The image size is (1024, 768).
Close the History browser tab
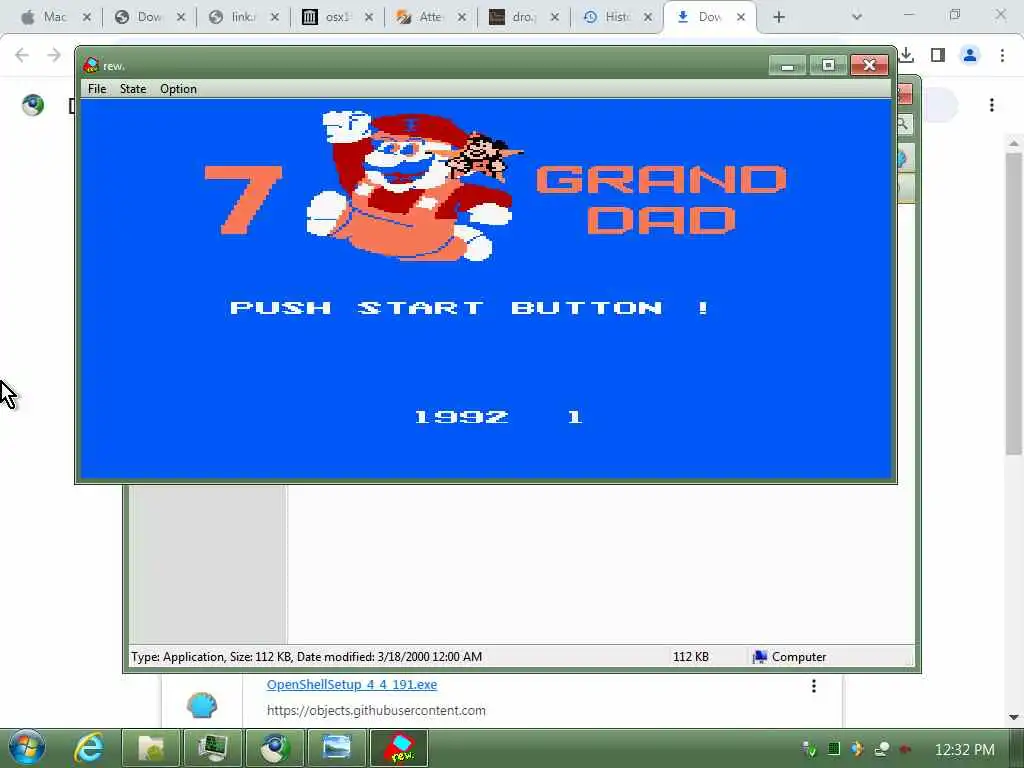[648, 17]
